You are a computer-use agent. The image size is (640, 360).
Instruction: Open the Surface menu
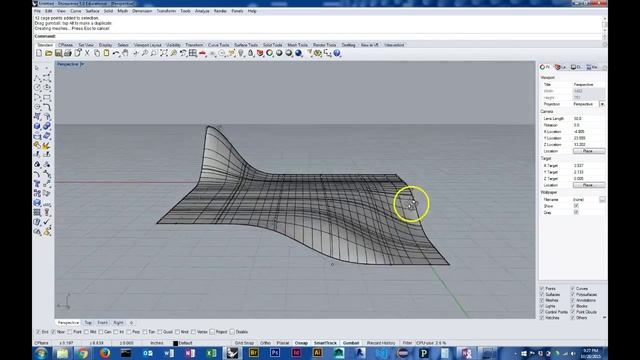92,11
